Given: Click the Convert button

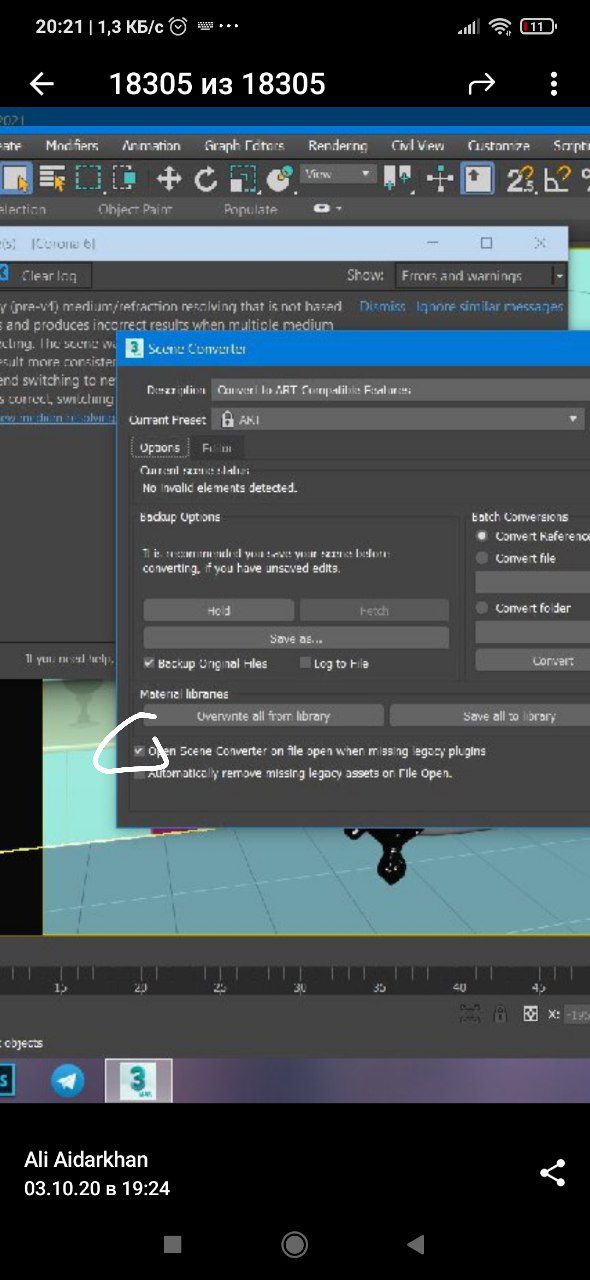Looking at the screenshot, I should (533, 660).
